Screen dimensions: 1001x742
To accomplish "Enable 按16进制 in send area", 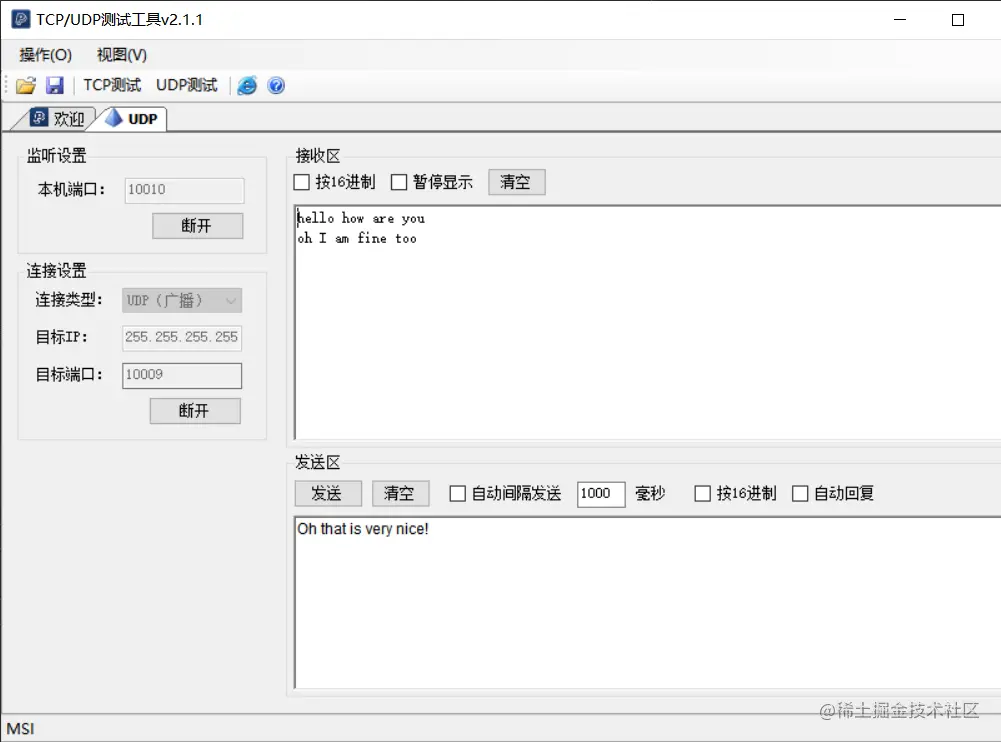I will 702,494.
